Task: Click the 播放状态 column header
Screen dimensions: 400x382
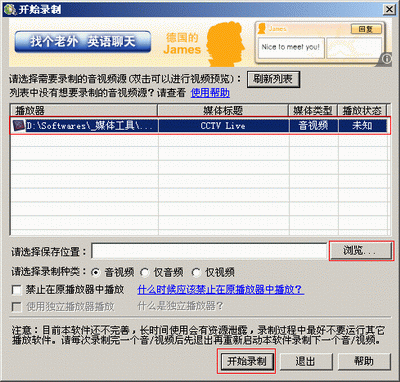Action: [x=362, y=110]
